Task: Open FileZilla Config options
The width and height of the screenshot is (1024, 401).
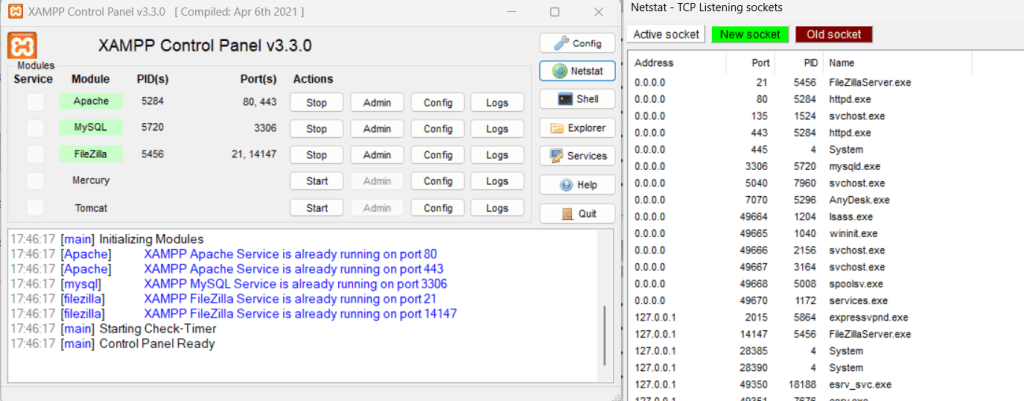Action: click(438, 155)
